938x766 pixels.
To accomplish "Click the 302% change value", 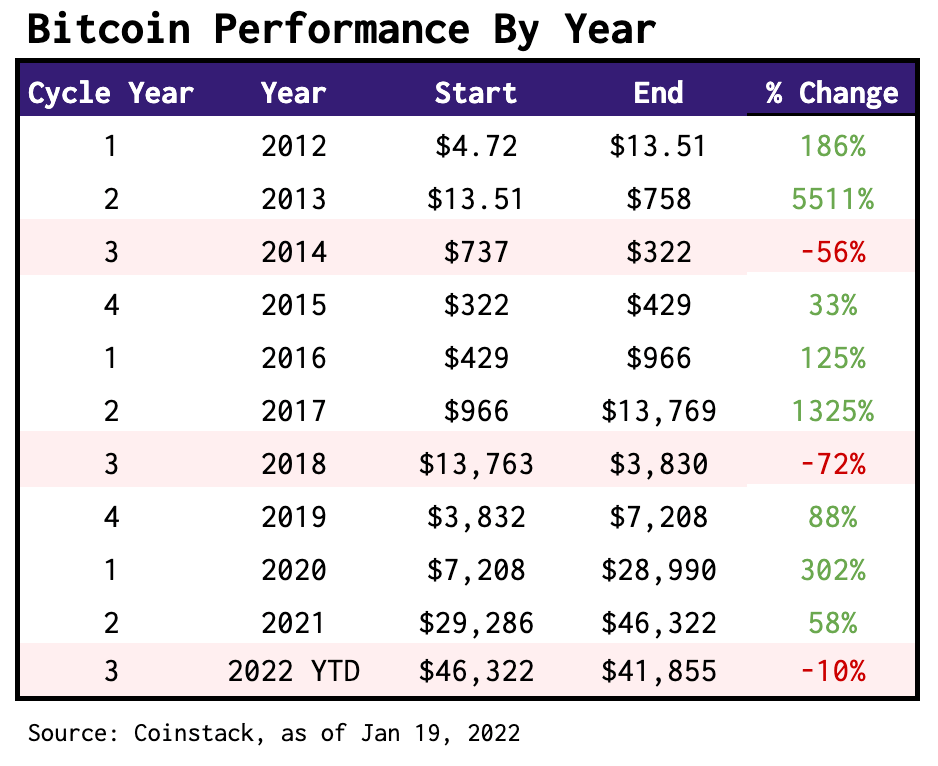I will (x=833, y=570).
